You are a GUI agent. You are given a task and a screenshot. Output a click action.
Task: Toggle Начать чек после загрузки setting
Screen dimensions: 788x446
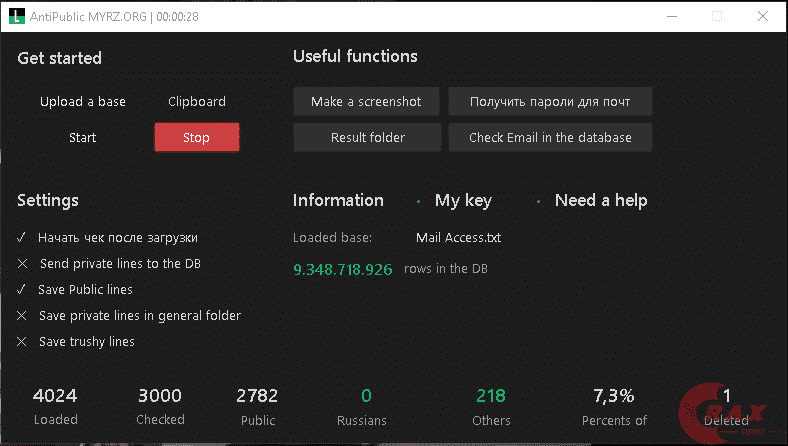pyautogui.click(x=108, y=237)
